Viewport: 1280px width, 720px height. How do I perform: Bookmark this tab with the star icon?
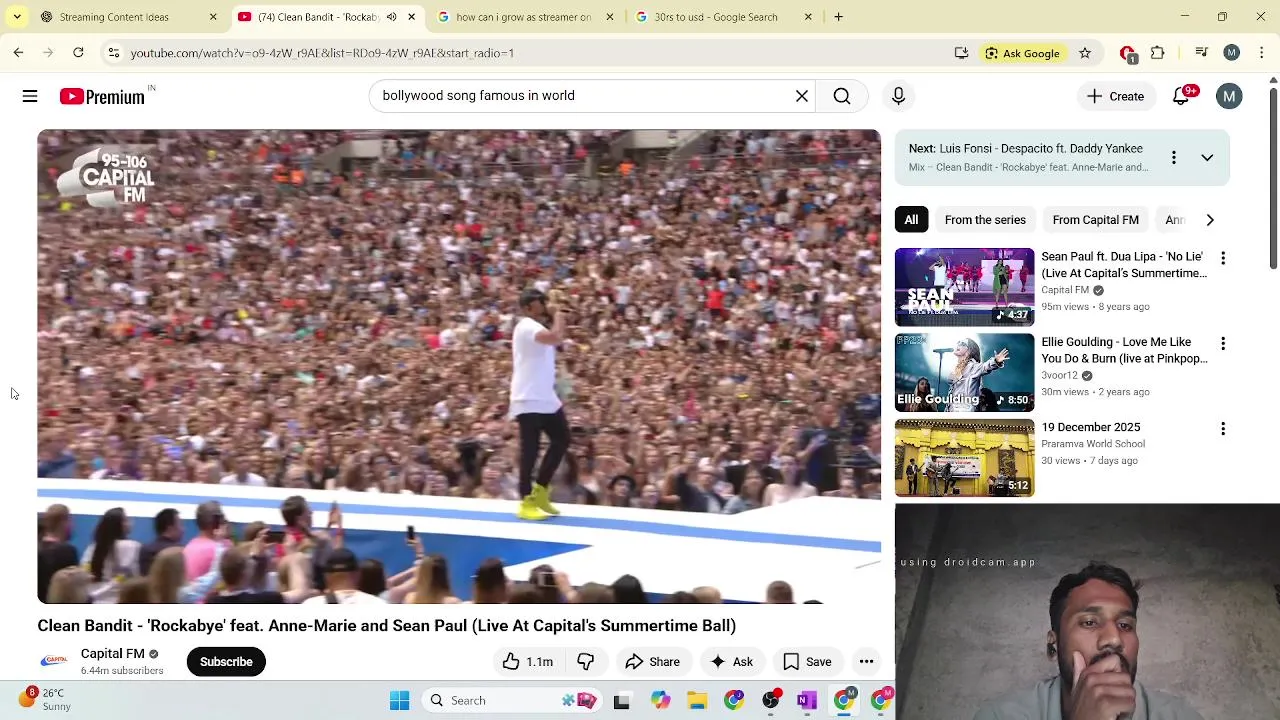[x=1084, y=52]
